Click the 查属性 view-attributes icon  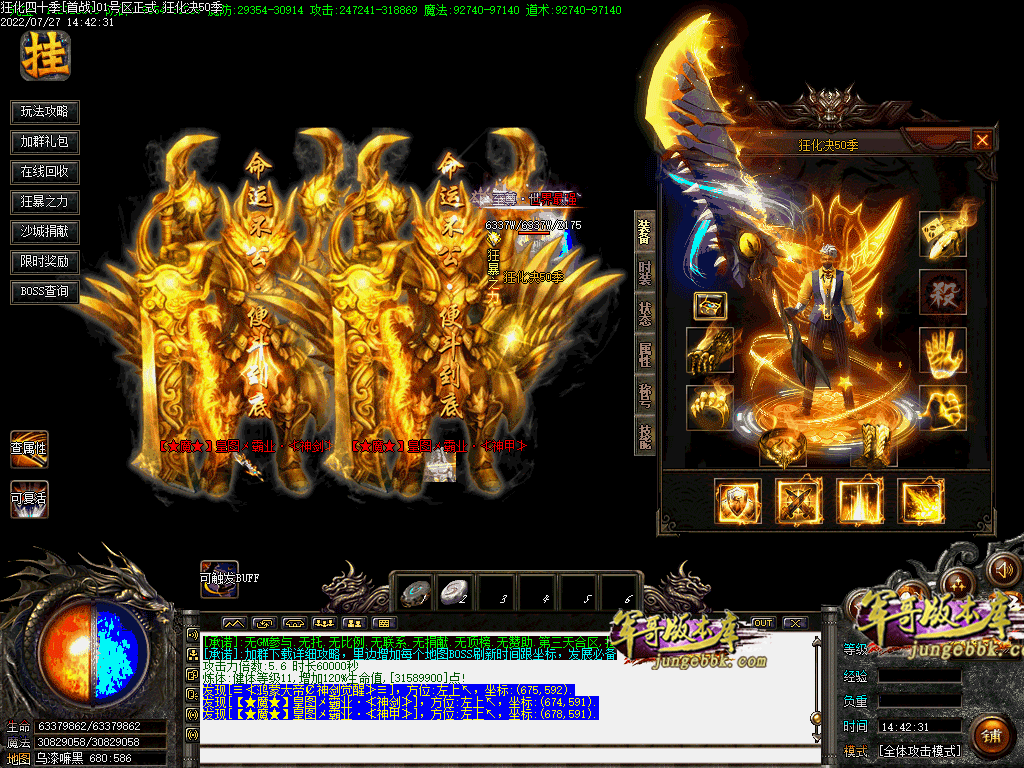(x=29, y=449)
